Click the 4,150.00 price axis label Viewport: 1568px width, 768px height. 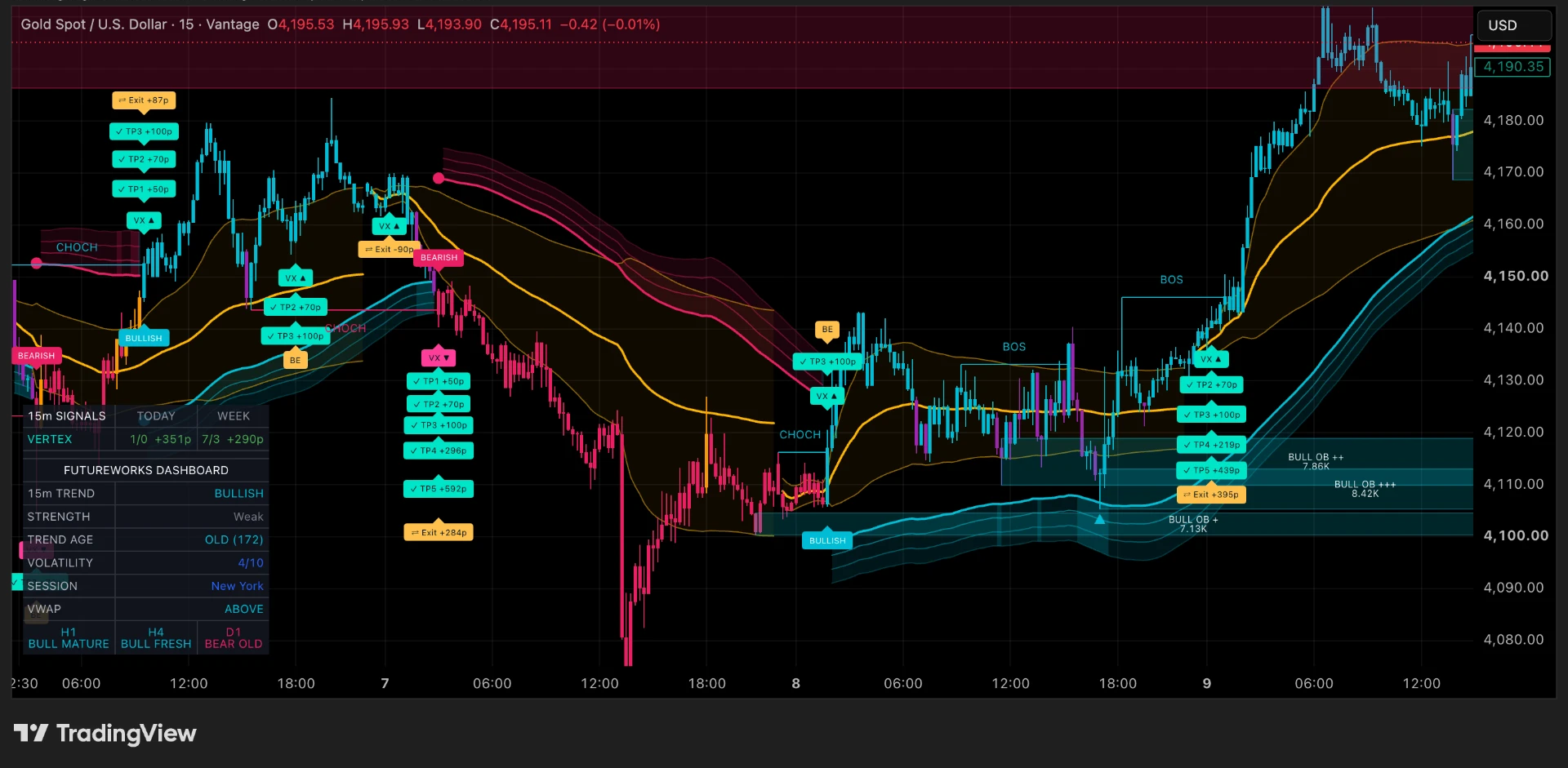(x=1516, y=276)
